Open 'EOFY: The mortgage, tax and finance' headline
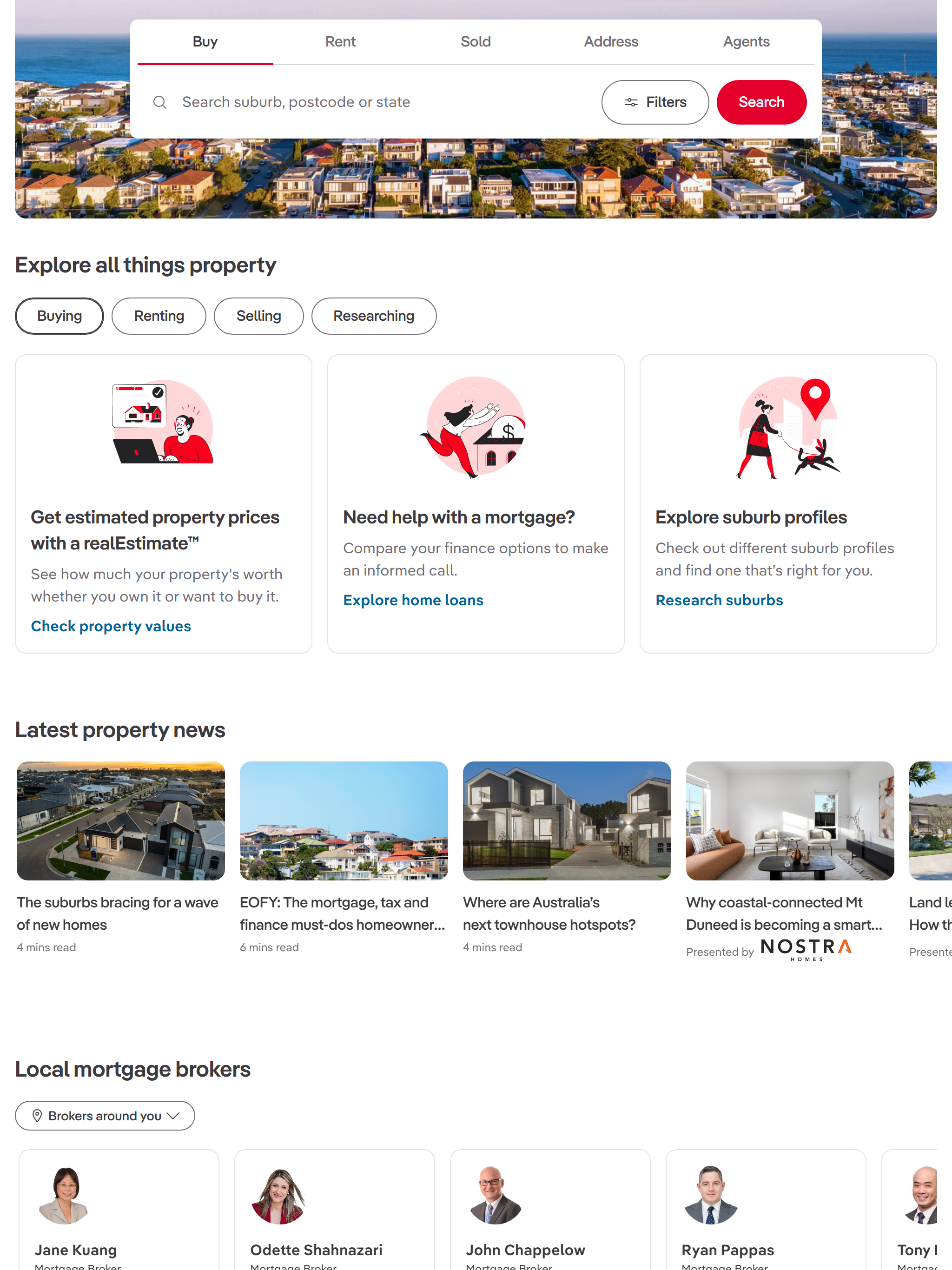This screenshot has height=1270, width=952. click(x=343, y=913)
